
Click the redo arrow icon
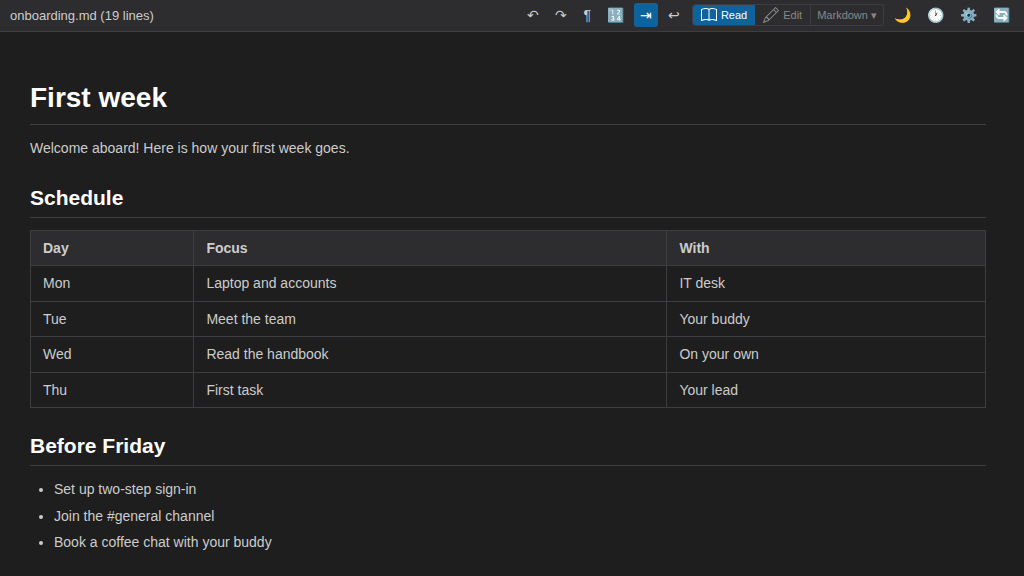pyautogui.click(x=560, y=15)
